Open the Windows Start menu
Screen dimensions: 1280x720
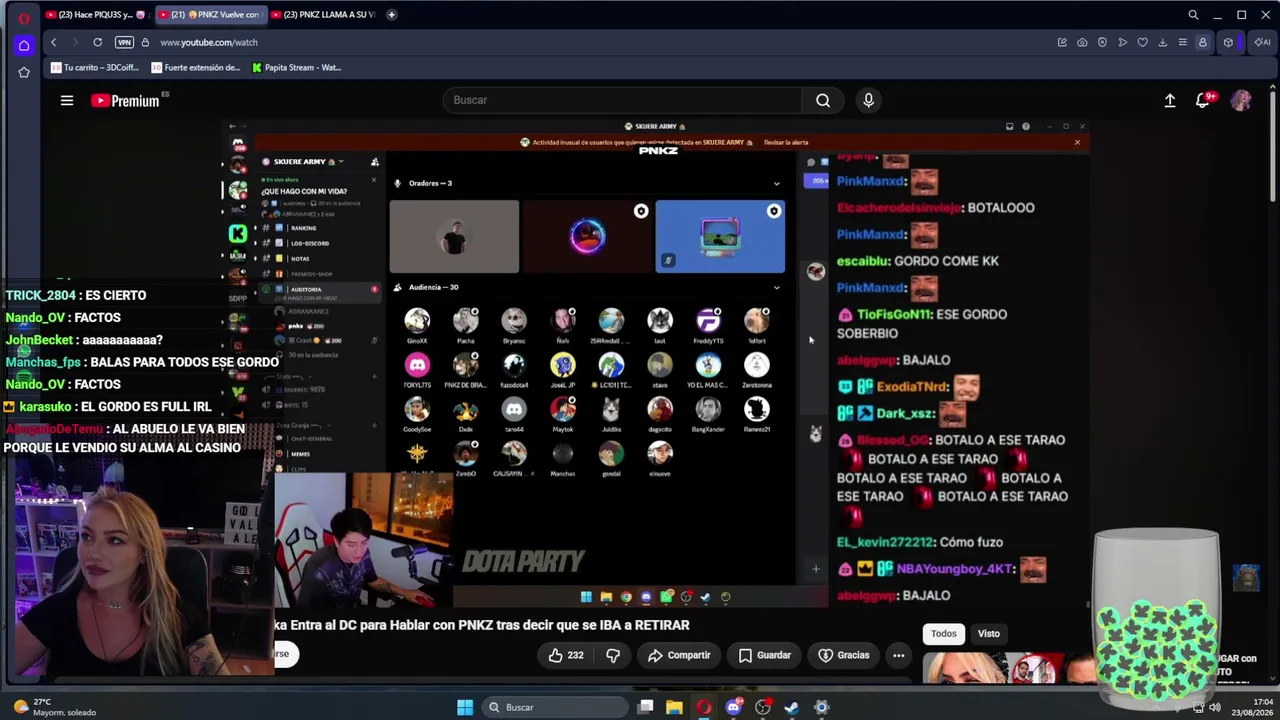[465, 707]
